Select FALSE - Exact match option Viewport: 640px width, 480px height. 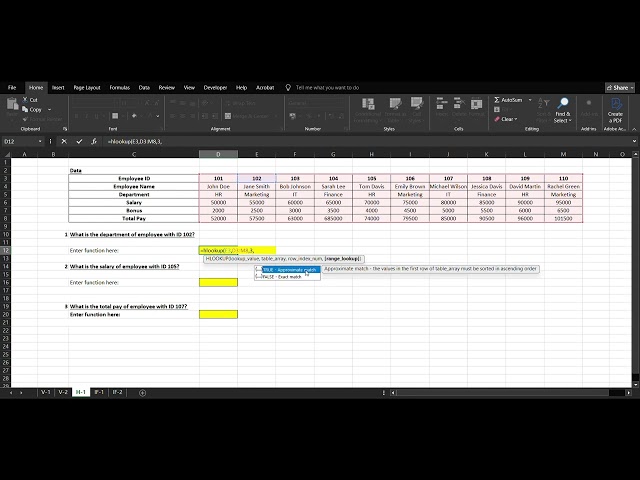coord(287,277)
